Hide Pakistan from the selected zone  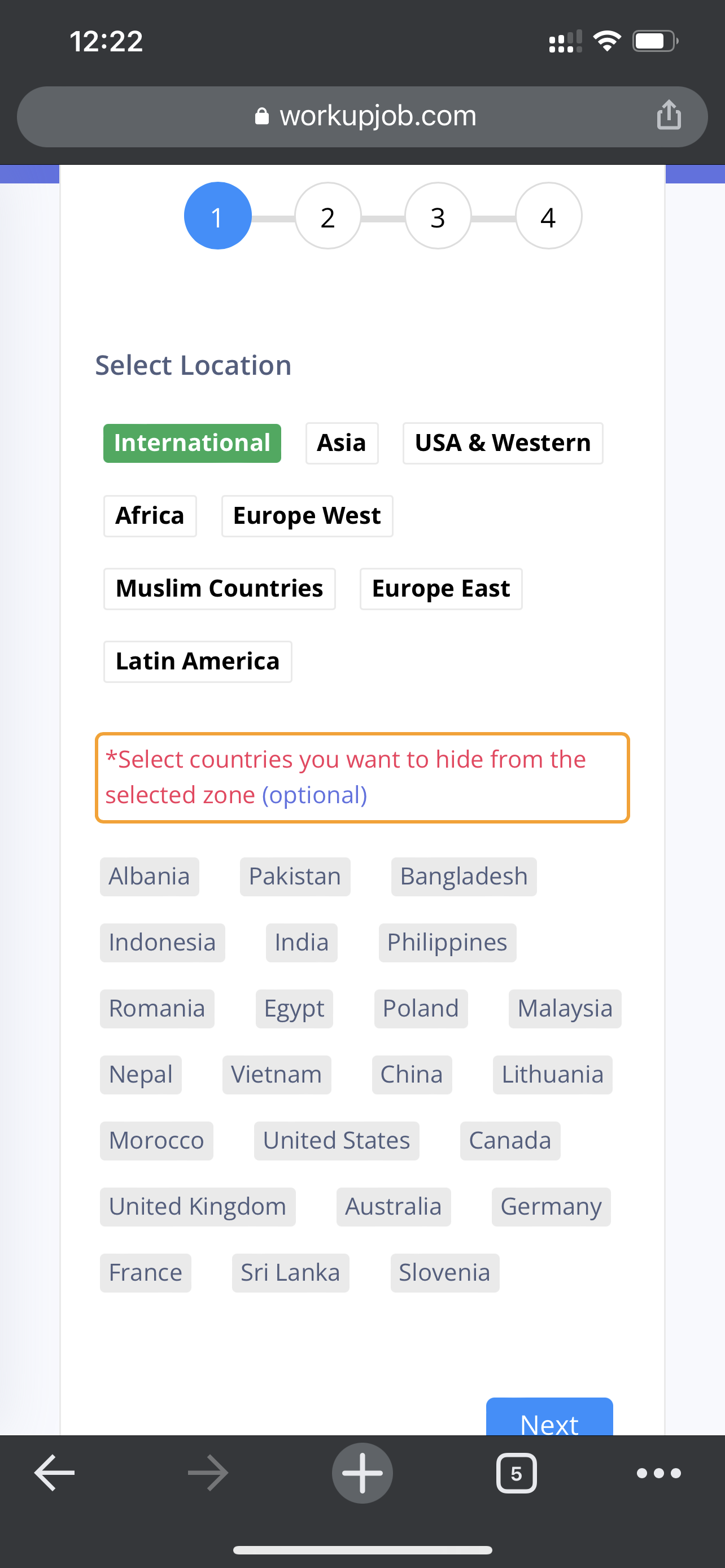[x=295, y=877]
